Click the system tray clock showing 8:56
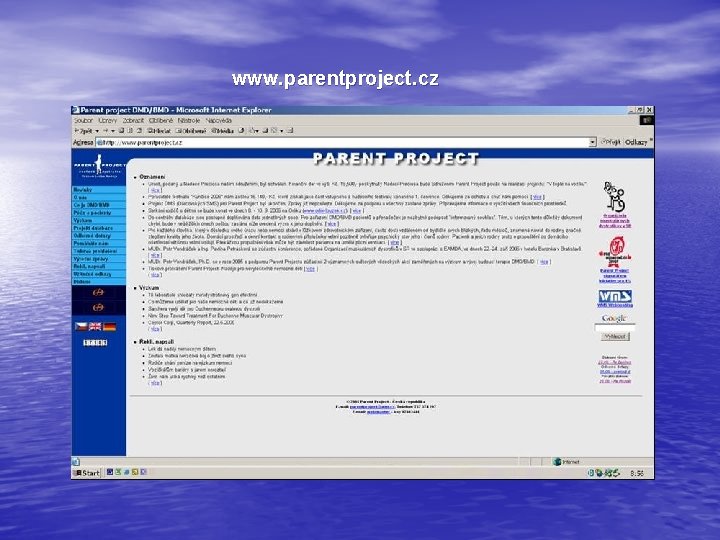 637,473
